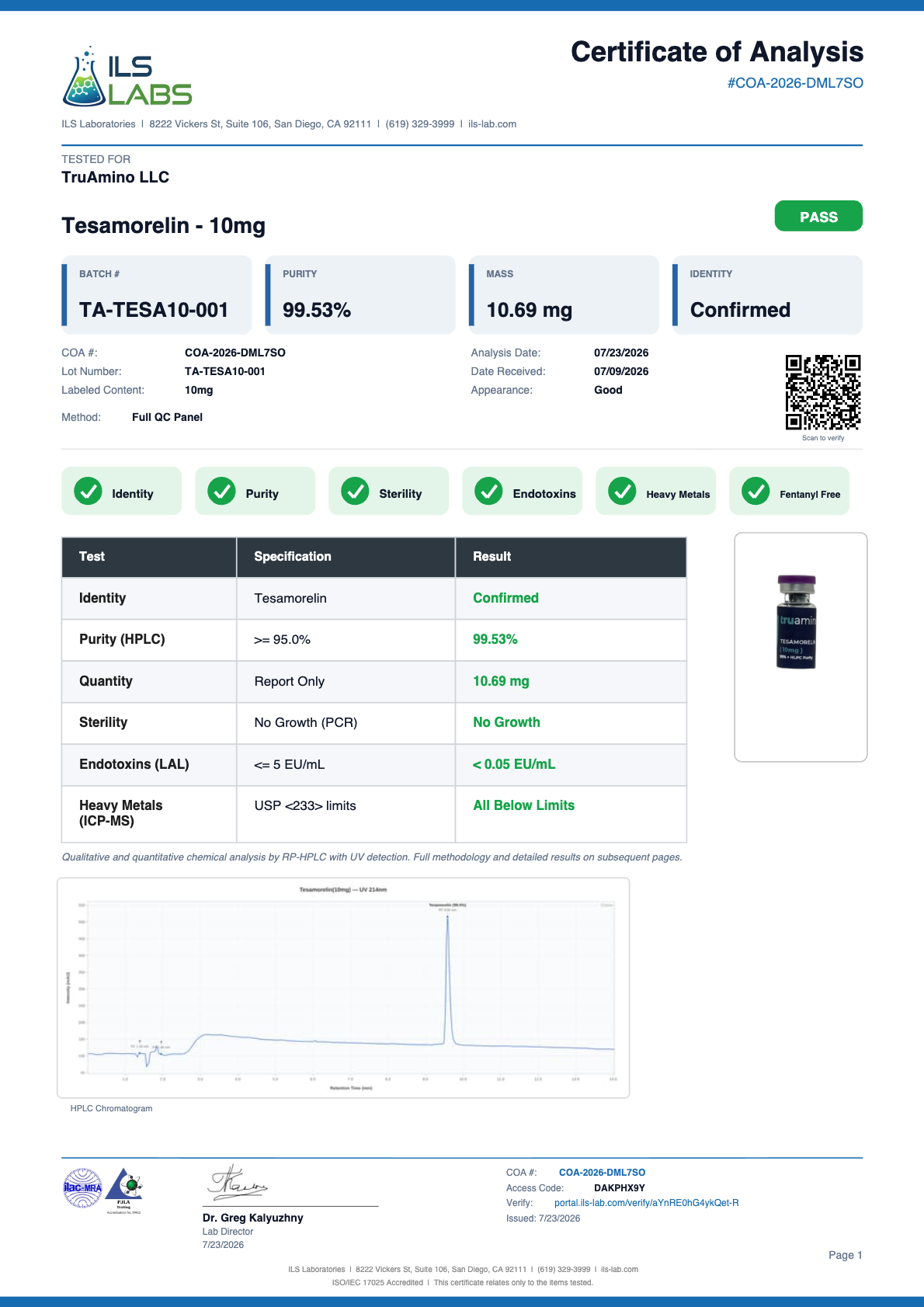This screenshot has width=924, height=1307.
Task: Click the Sterility green checkmark icon
Action: coord(355,491)
